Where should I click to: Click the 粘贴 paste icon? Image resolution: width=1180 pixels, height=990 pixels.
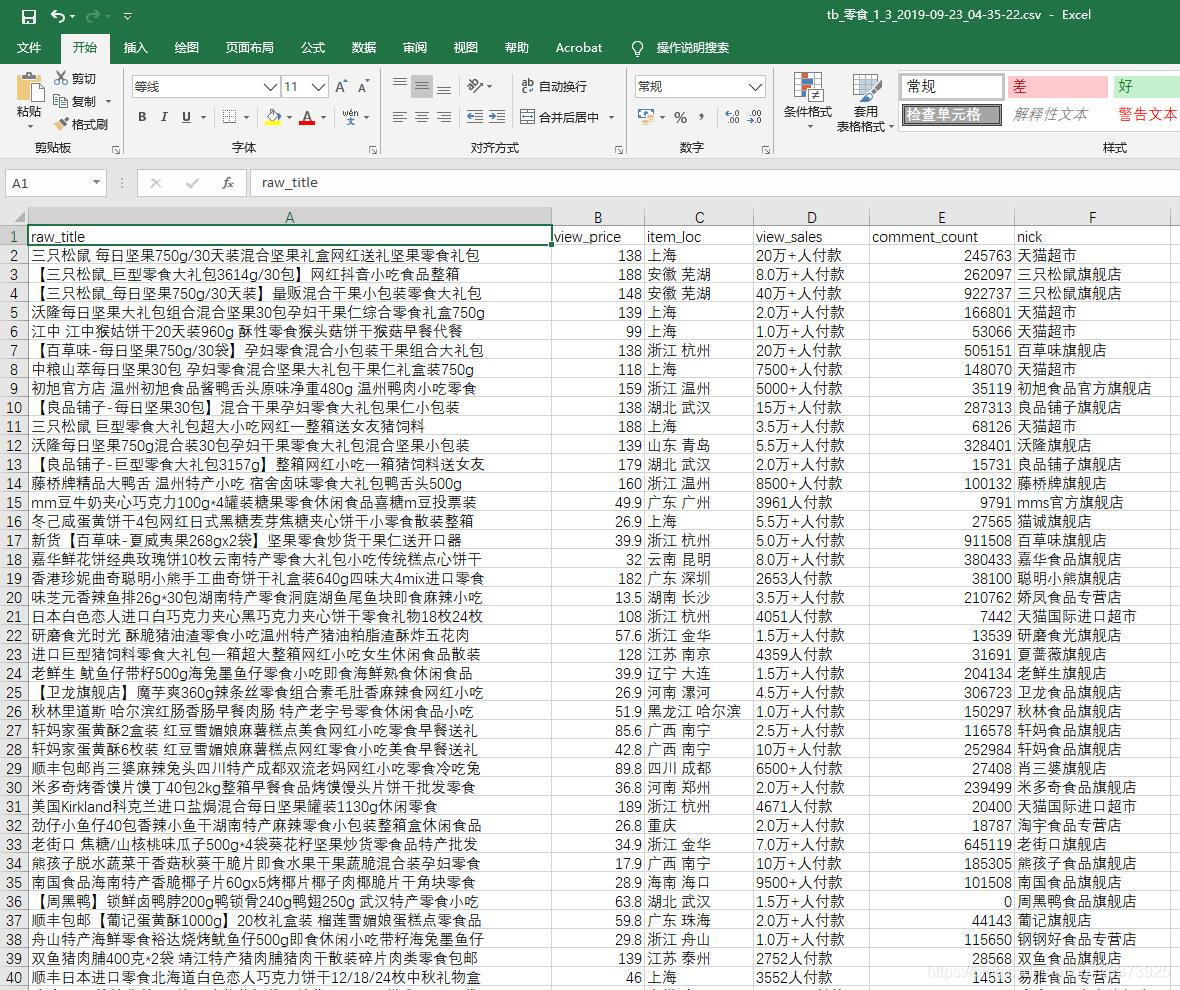tap(29, 87)
